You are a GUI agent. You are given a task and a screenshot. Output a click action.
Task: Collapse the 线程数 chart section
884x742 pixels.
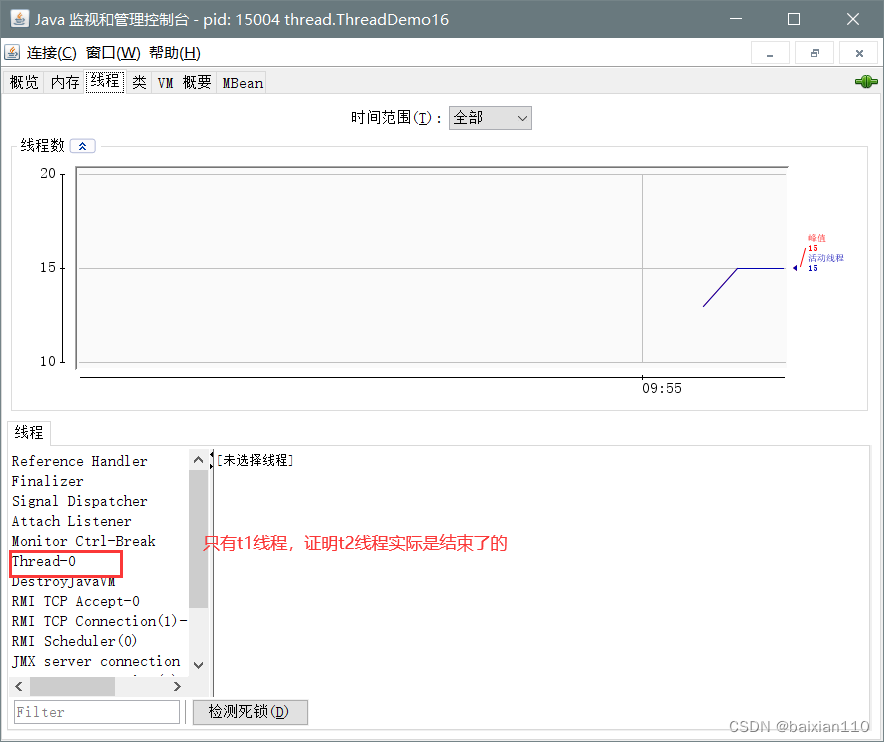click(82, 146)
